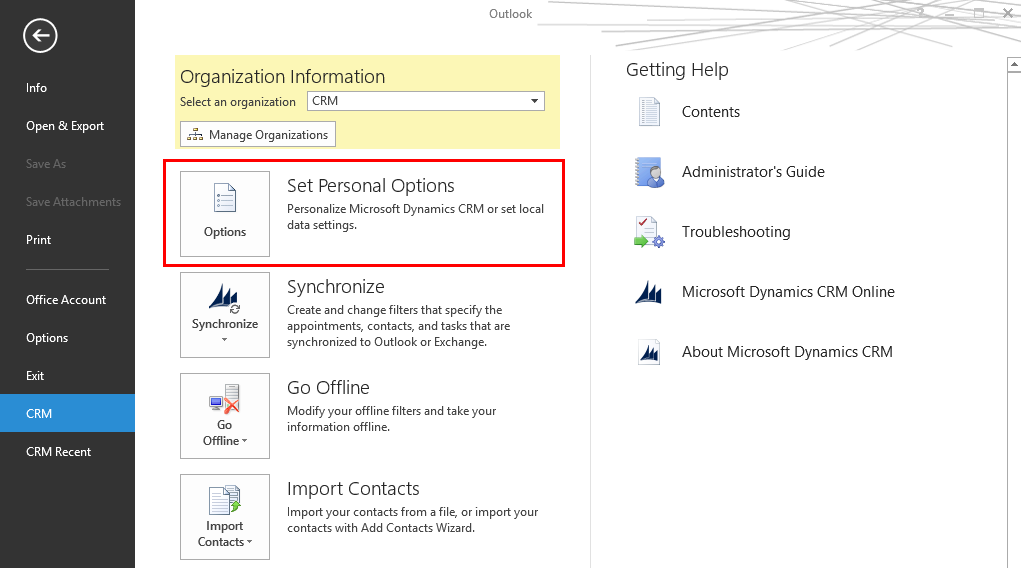The height and width of the screenshot is (568, 1021).
Task: Select Print in the backstage menu
Action: coord(38,240)
